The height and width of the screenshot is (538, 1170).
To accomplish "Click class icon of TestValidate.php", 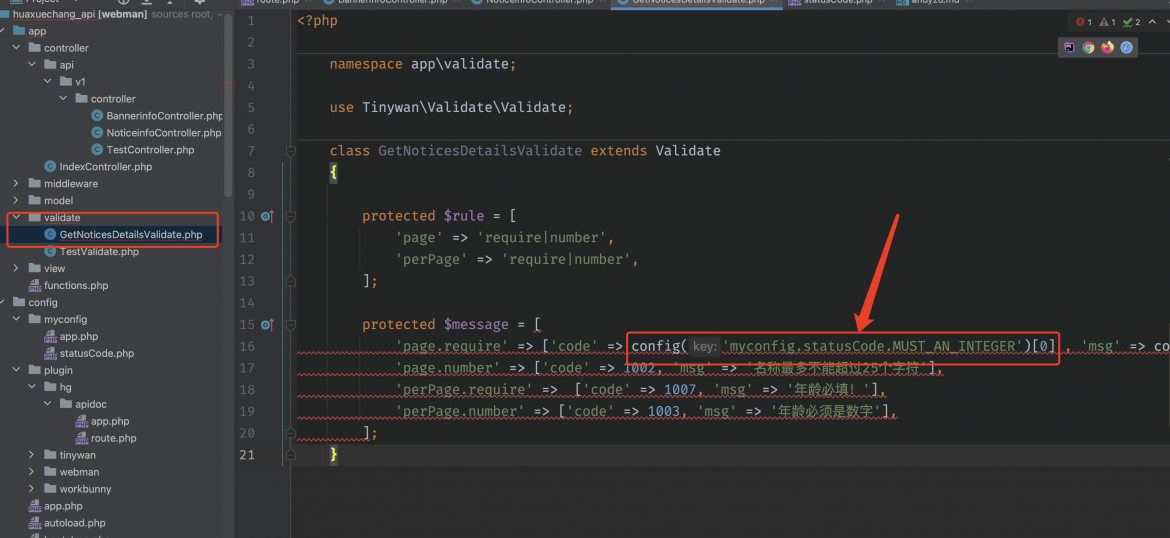I will (x=50, y=251).
